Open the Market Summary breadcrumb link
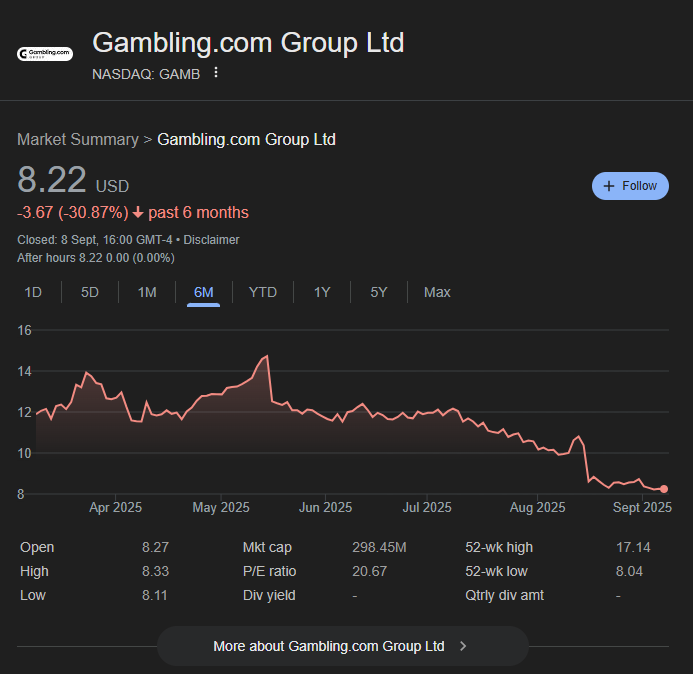Viewport: 693px width, 674px height. [x=78, y=140]
